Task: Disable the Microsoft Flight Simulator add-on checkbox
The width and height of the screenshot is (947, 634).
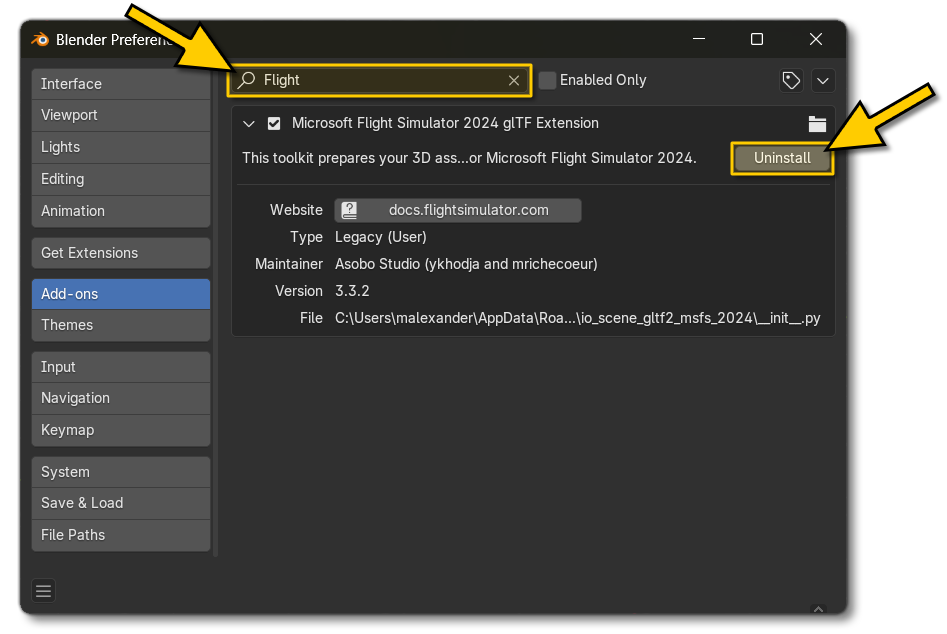Action: (x=274, y=124)
